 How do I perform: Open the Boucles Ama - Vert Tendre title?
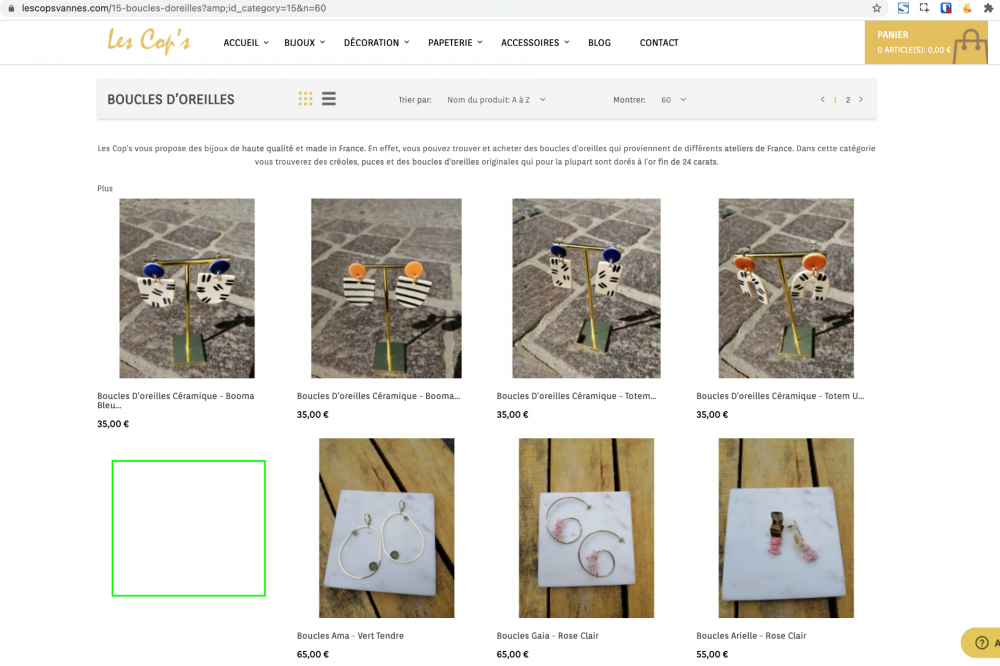(350, 635)
